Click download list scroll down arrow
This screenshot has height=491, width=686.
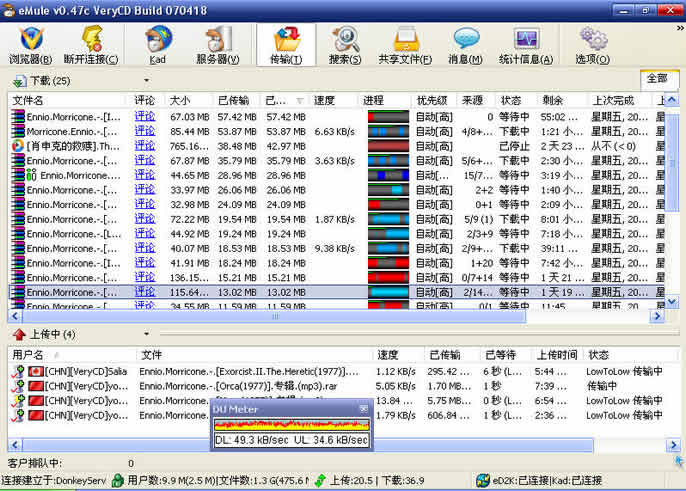tap(672, 301)
